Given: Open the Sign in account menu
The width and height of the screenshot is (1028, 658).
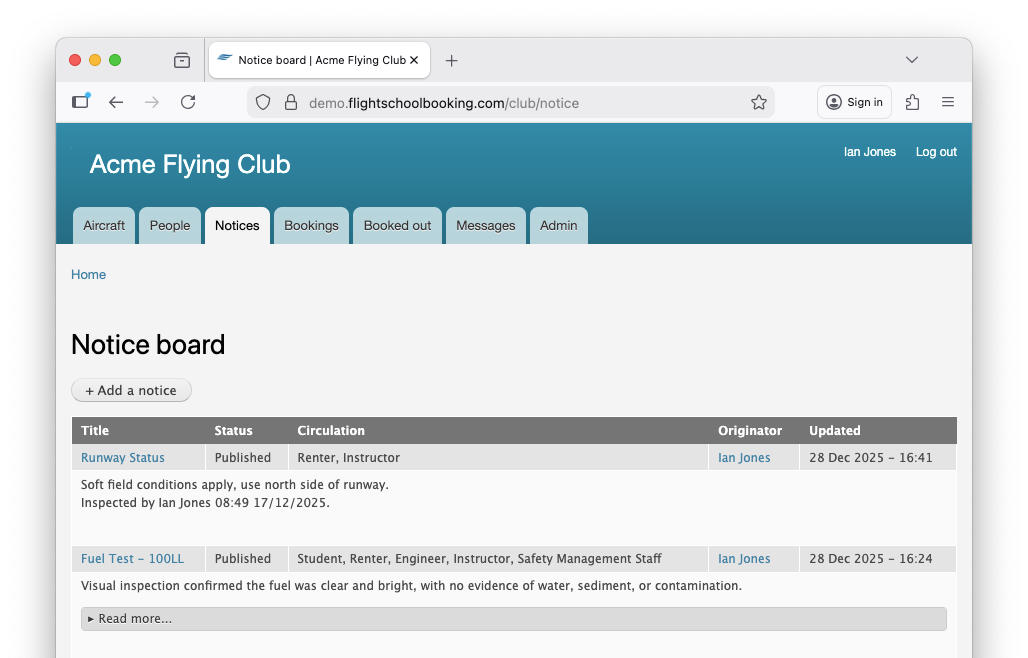Looking at the screenshot, I should [854, 101].
